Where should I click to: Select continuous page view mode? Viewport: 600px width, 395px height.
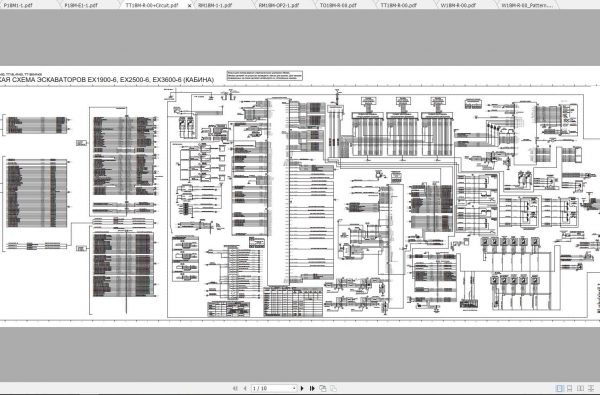[x=569, y=388]
